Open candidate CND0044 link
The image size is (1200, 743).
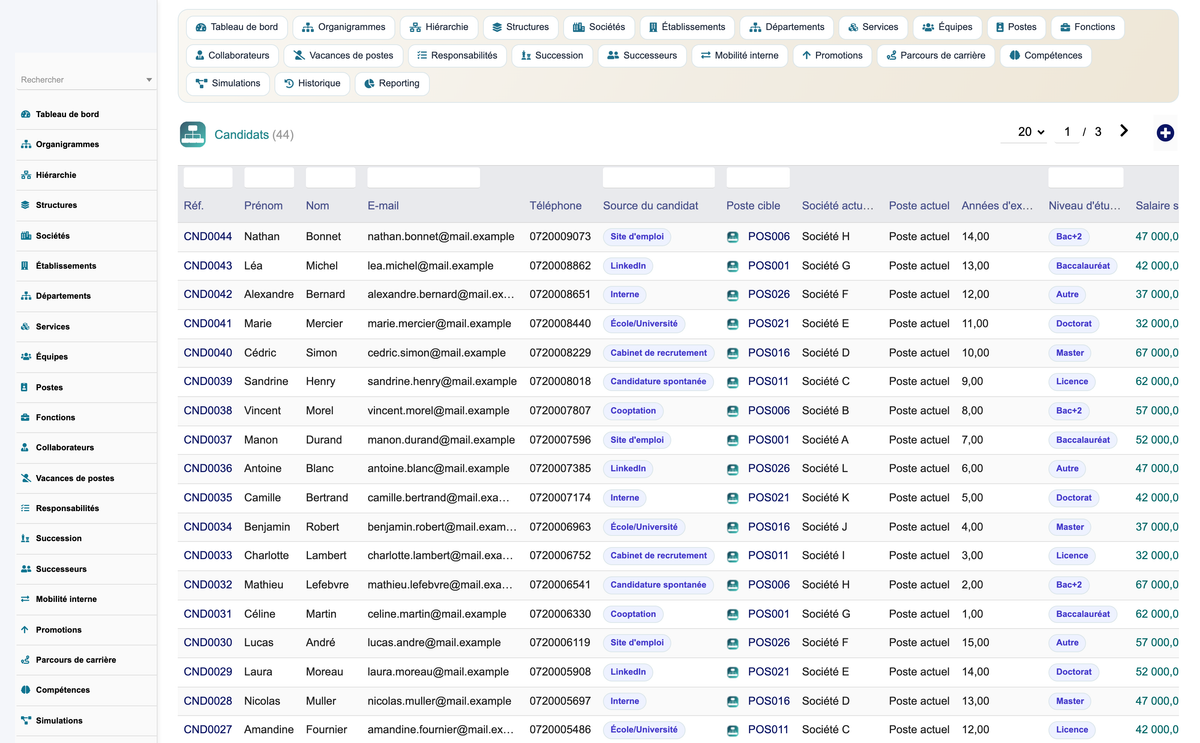[208, 237]
